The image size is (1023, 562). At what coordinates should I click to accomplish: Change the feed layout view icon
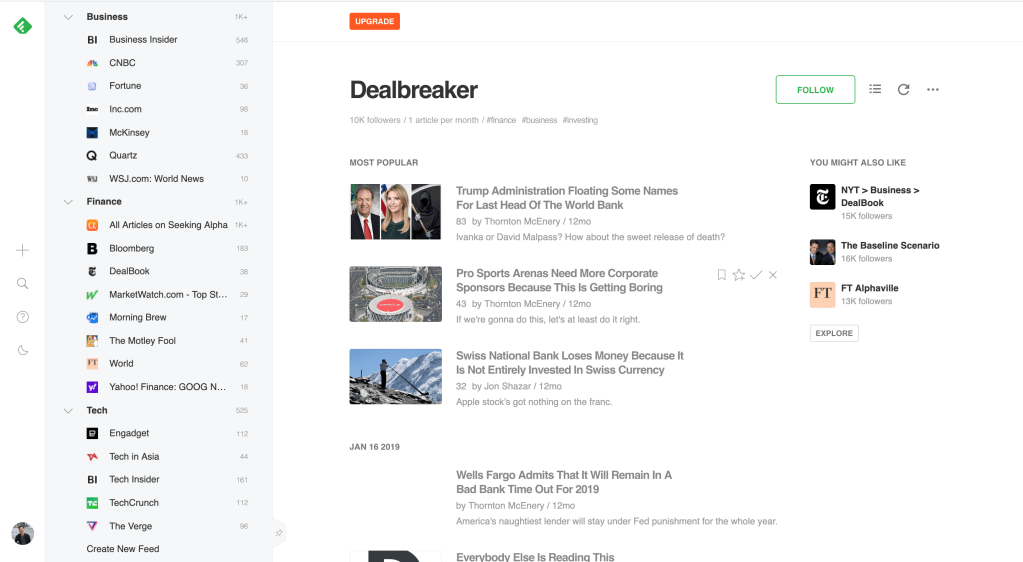(875, 89)
